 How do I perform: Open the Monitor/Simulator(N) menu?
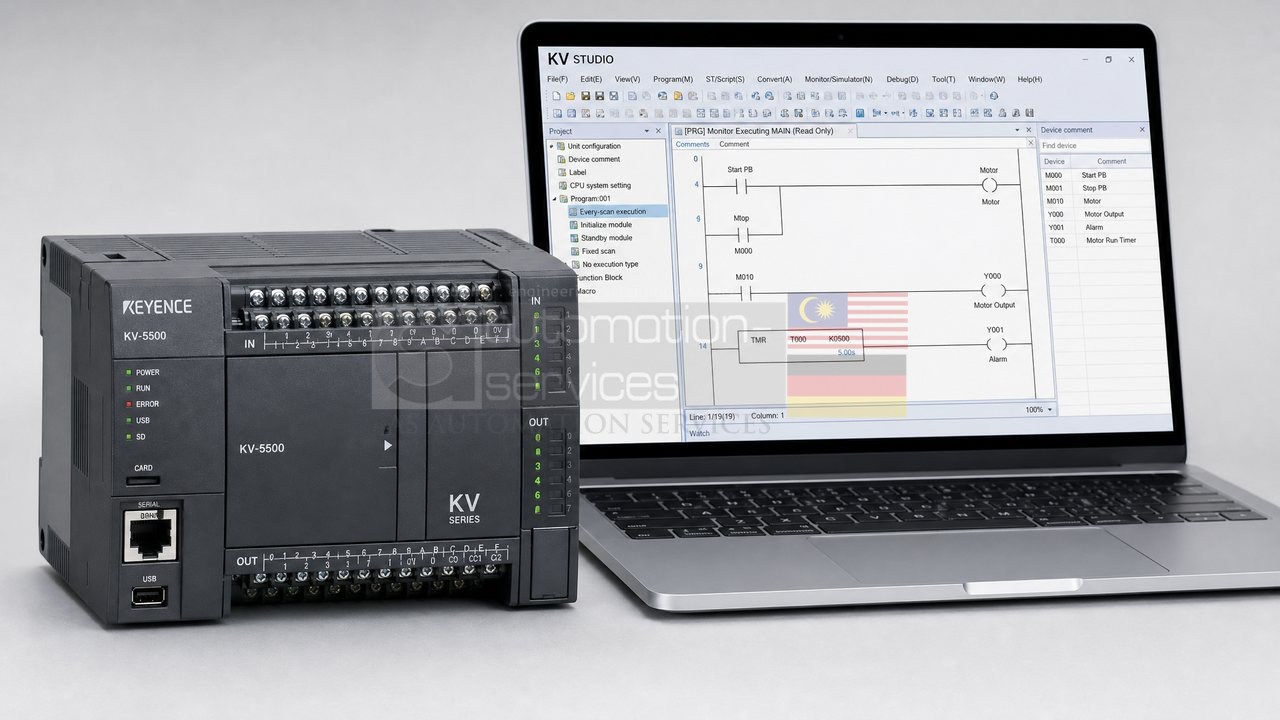(x=838, y=79)
